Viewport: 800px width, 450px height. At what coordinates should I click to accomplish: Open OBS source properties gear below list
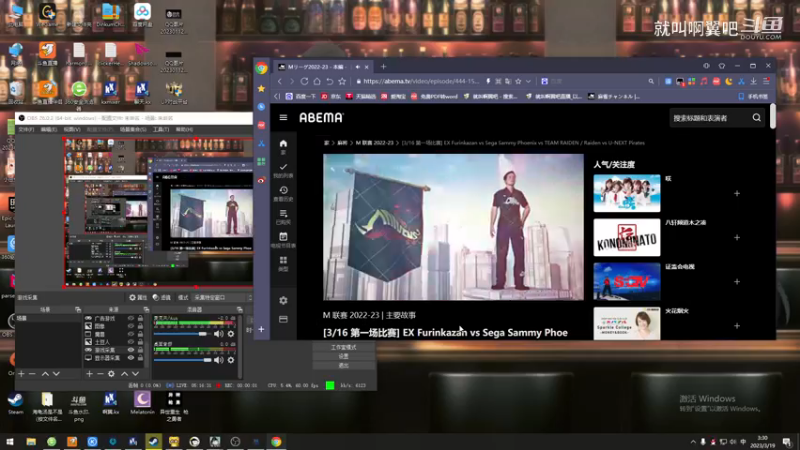(111, 374)
